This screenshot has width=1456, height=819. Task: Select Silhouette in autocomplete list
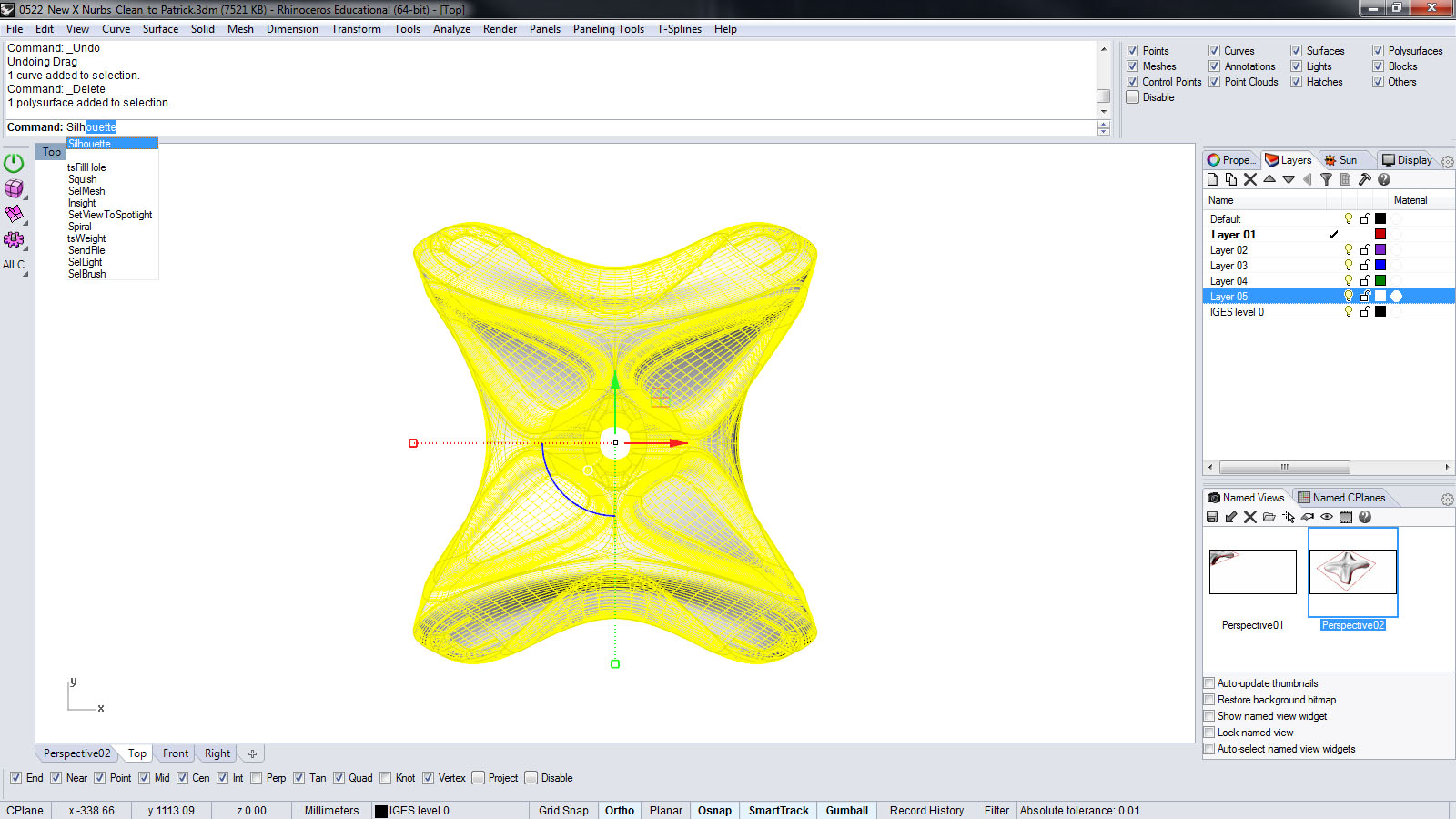[x=112, y=144]
